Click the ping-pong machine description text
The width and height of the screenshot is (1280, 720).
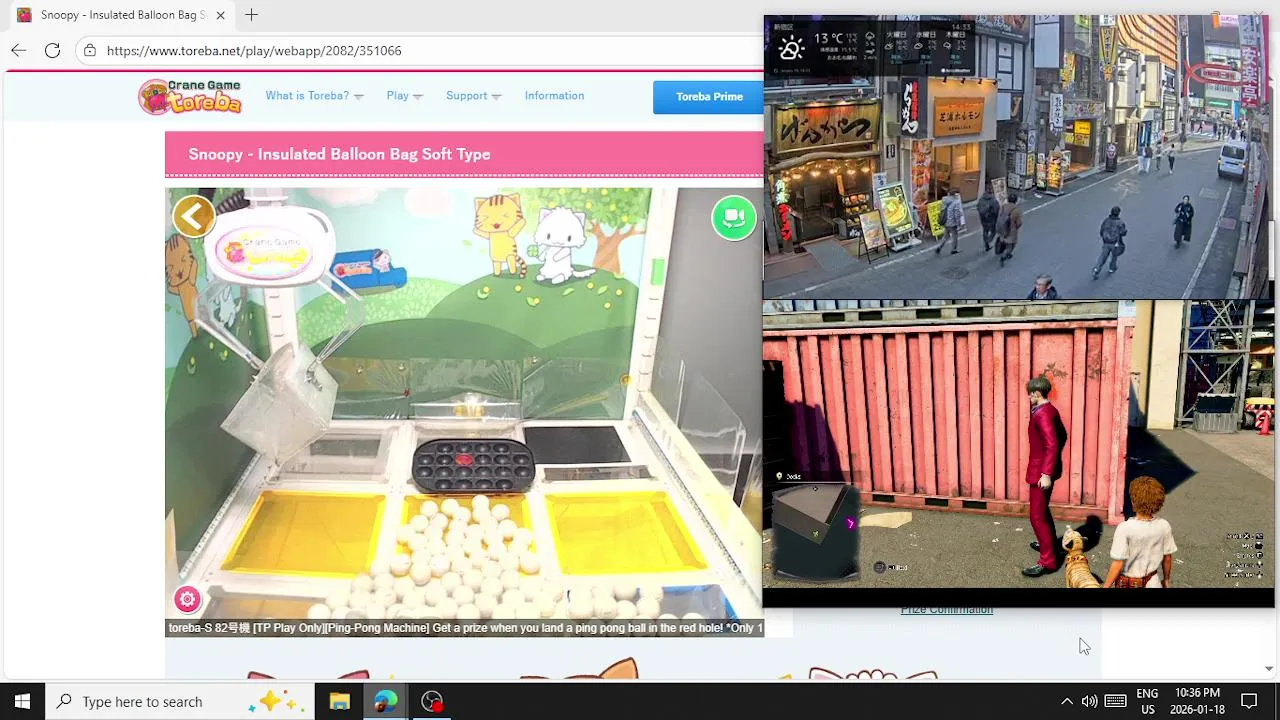coord(465,628)
